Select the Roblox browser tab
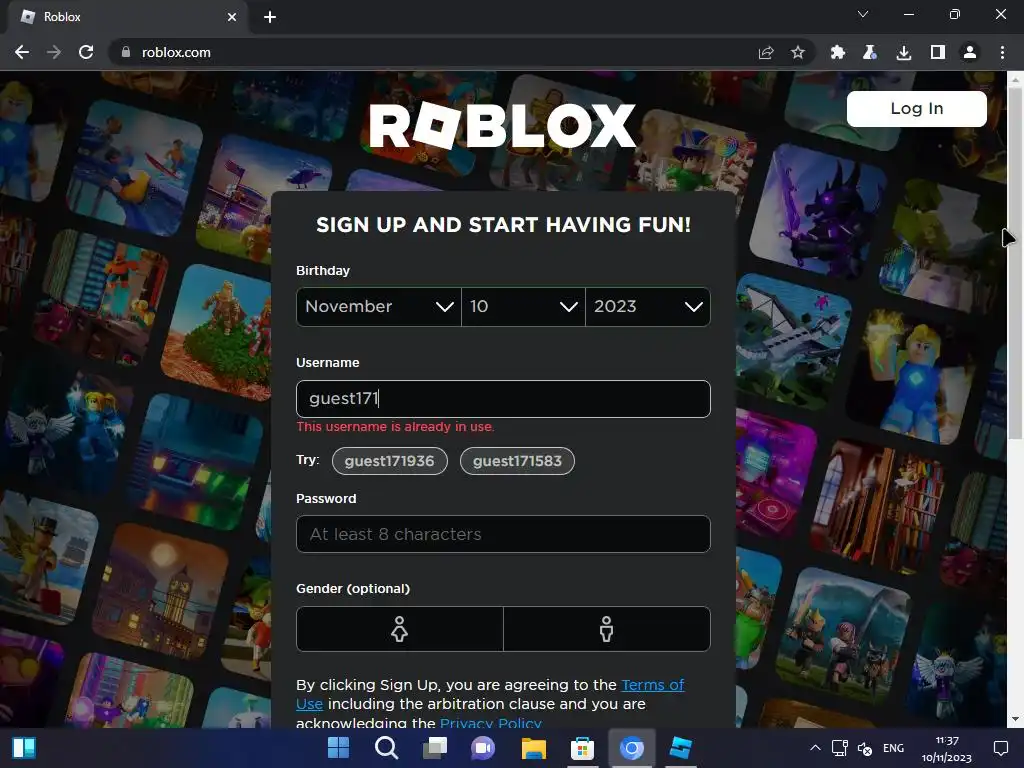The image size is (1024, 768). click(127, 17)
